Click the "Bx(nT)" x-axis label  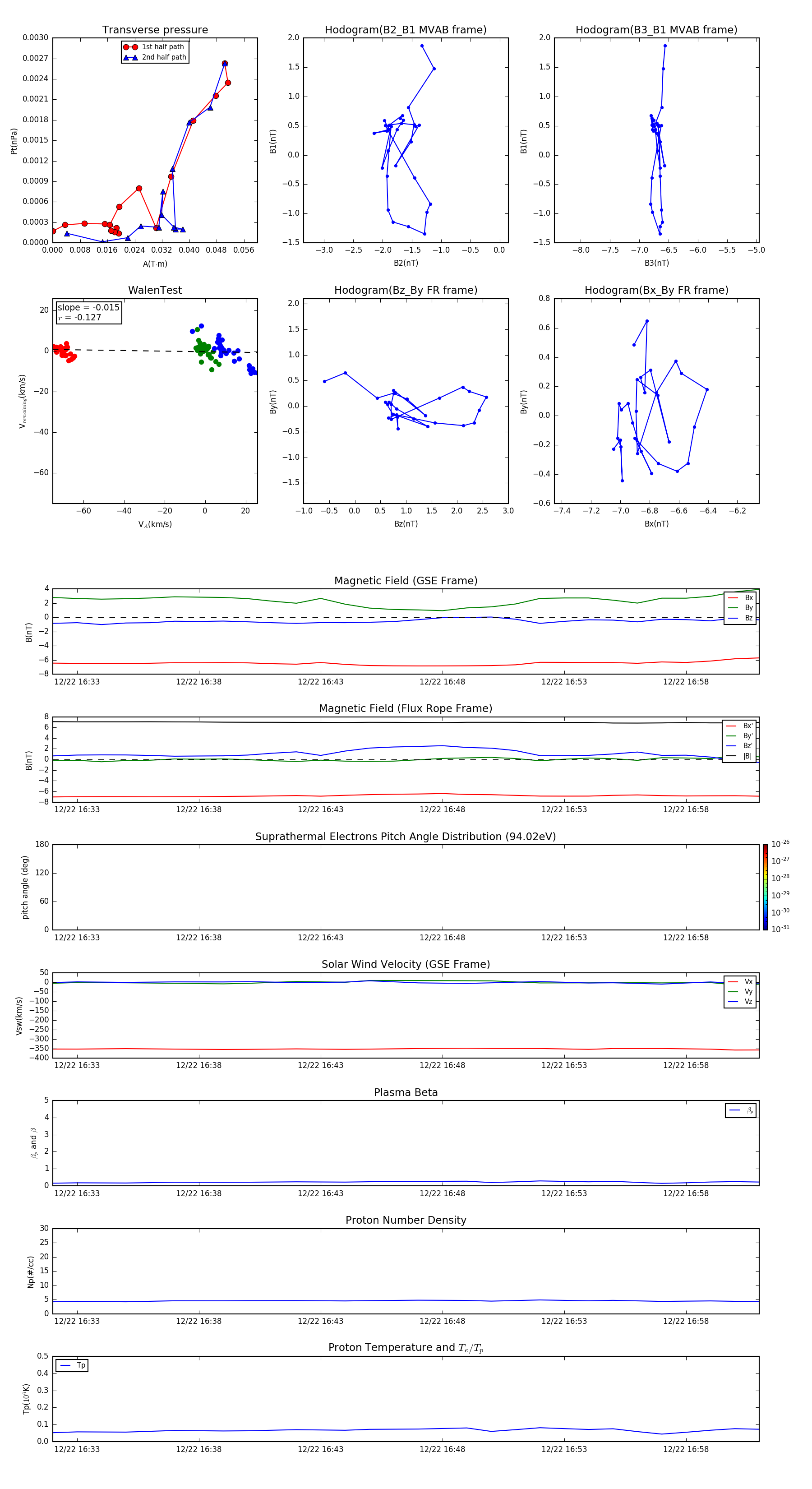[x=656, y=524]
